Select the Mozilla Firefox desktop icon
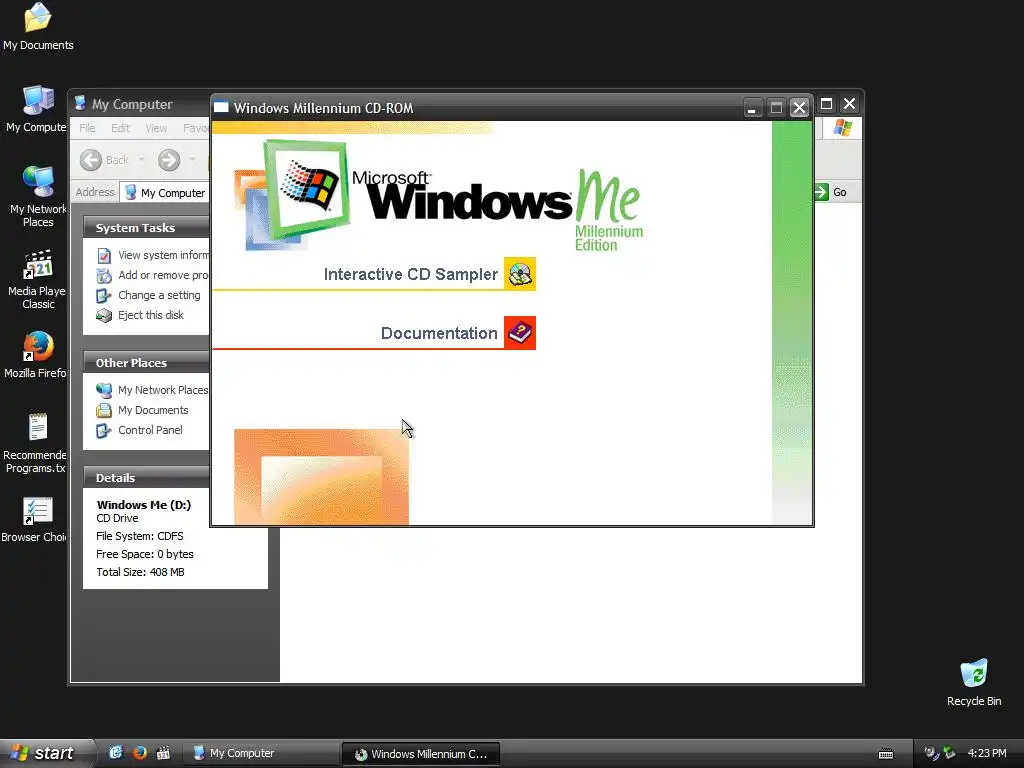This screenshot has width=1024, height=768. (37, 355)
